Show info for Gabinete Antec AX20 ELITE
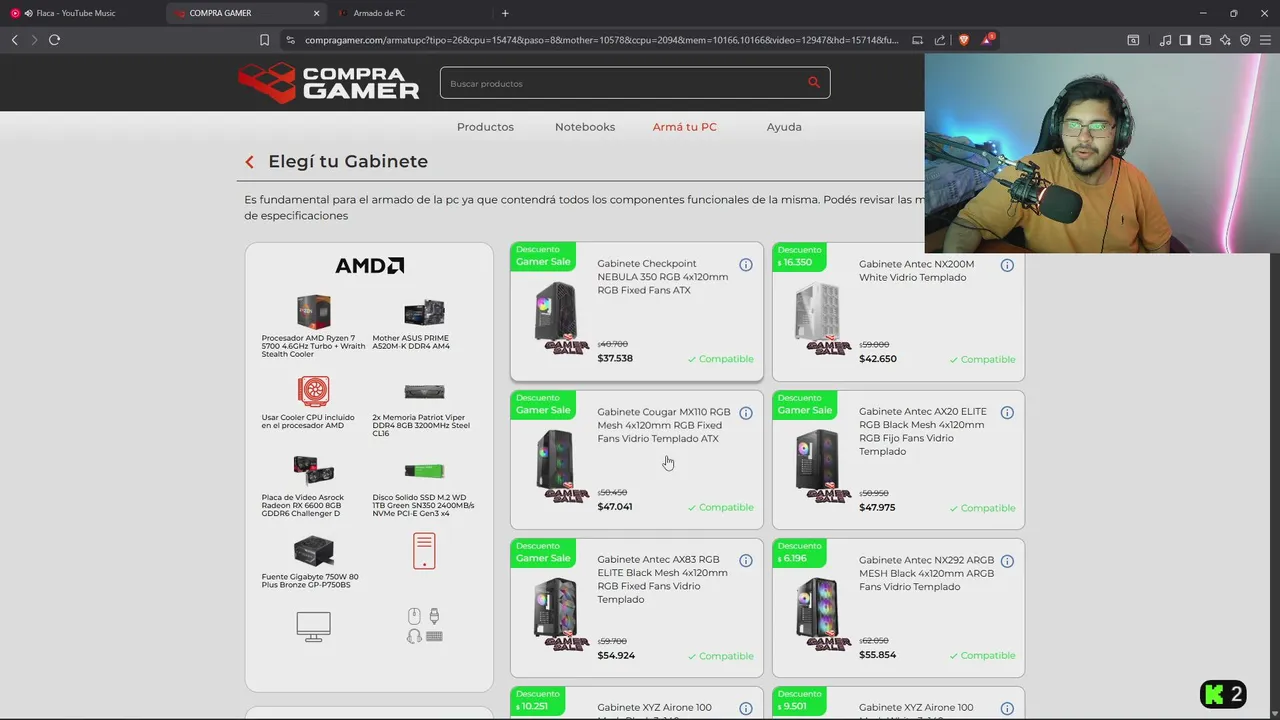 [x=1007, y=413]
